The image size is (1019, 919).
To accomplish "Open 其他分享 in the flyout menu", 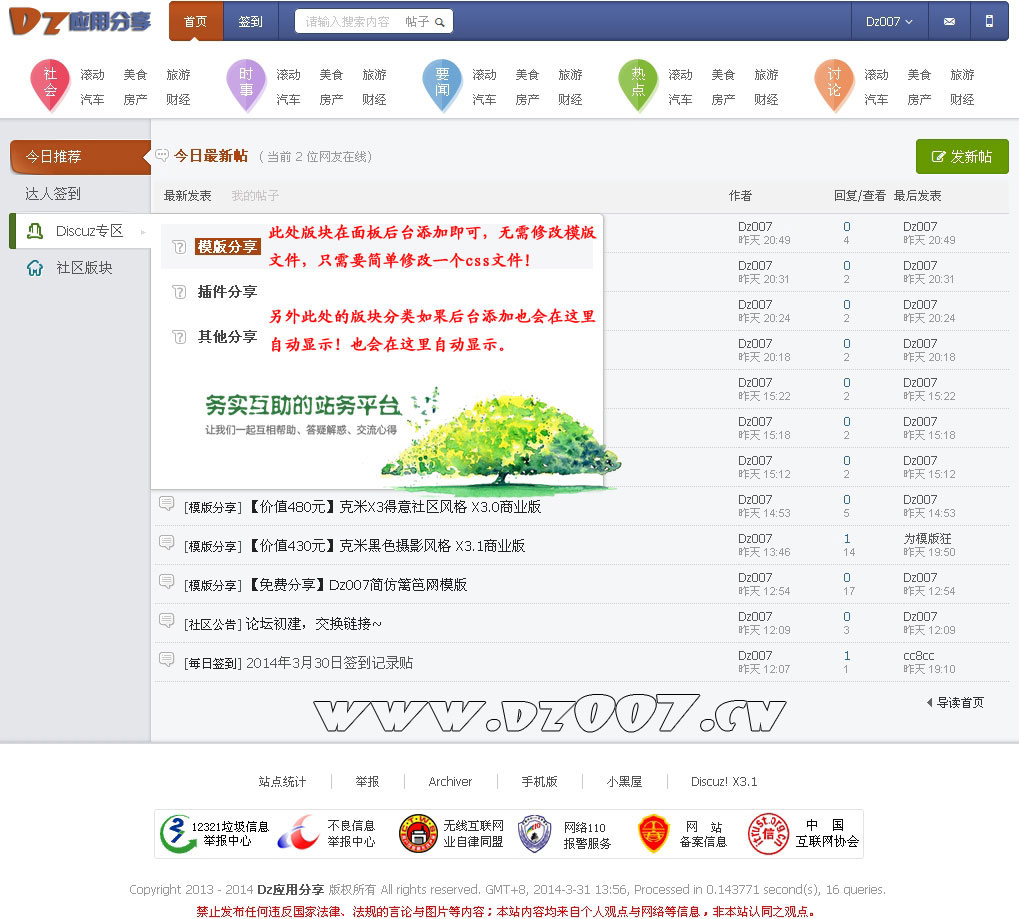I will tap(227, 337).
